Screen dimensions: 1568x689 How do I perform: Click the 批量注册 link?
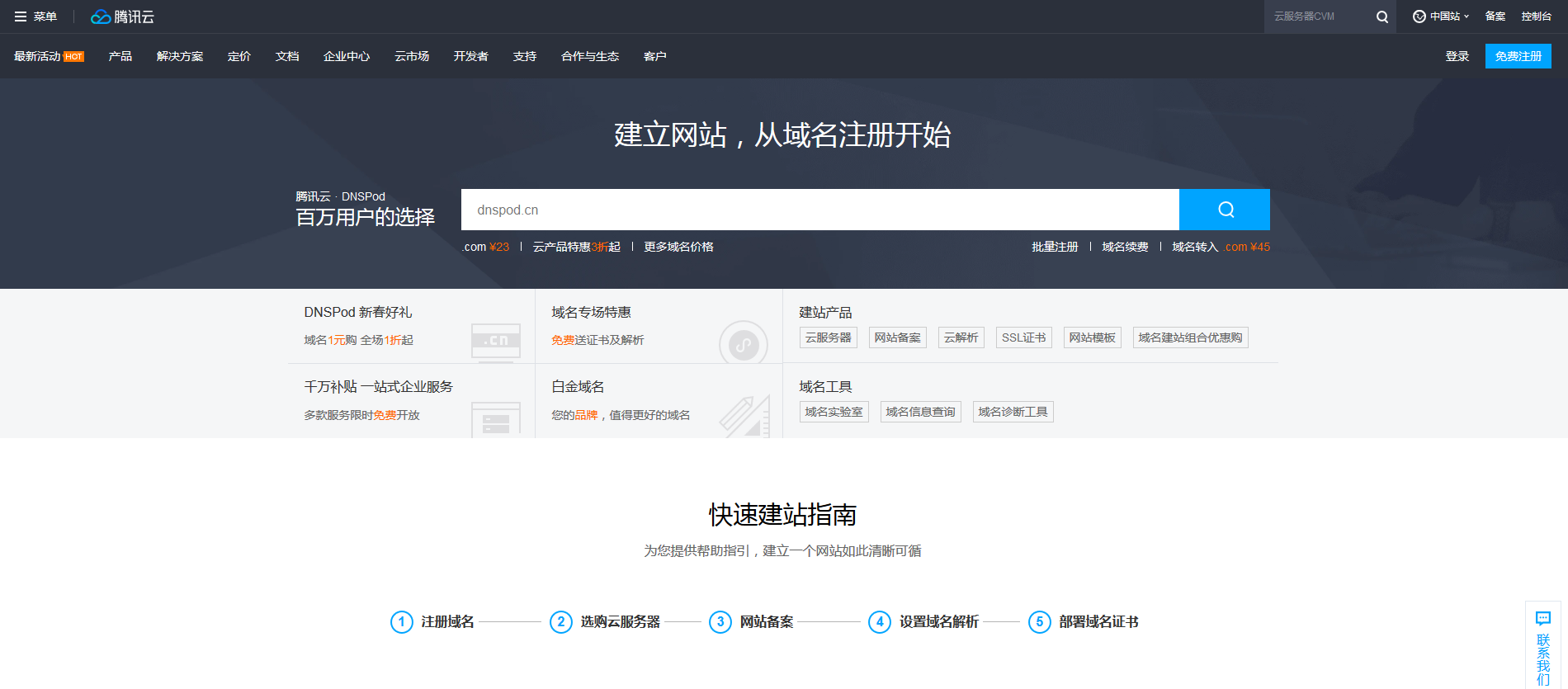pos(1055,247)
